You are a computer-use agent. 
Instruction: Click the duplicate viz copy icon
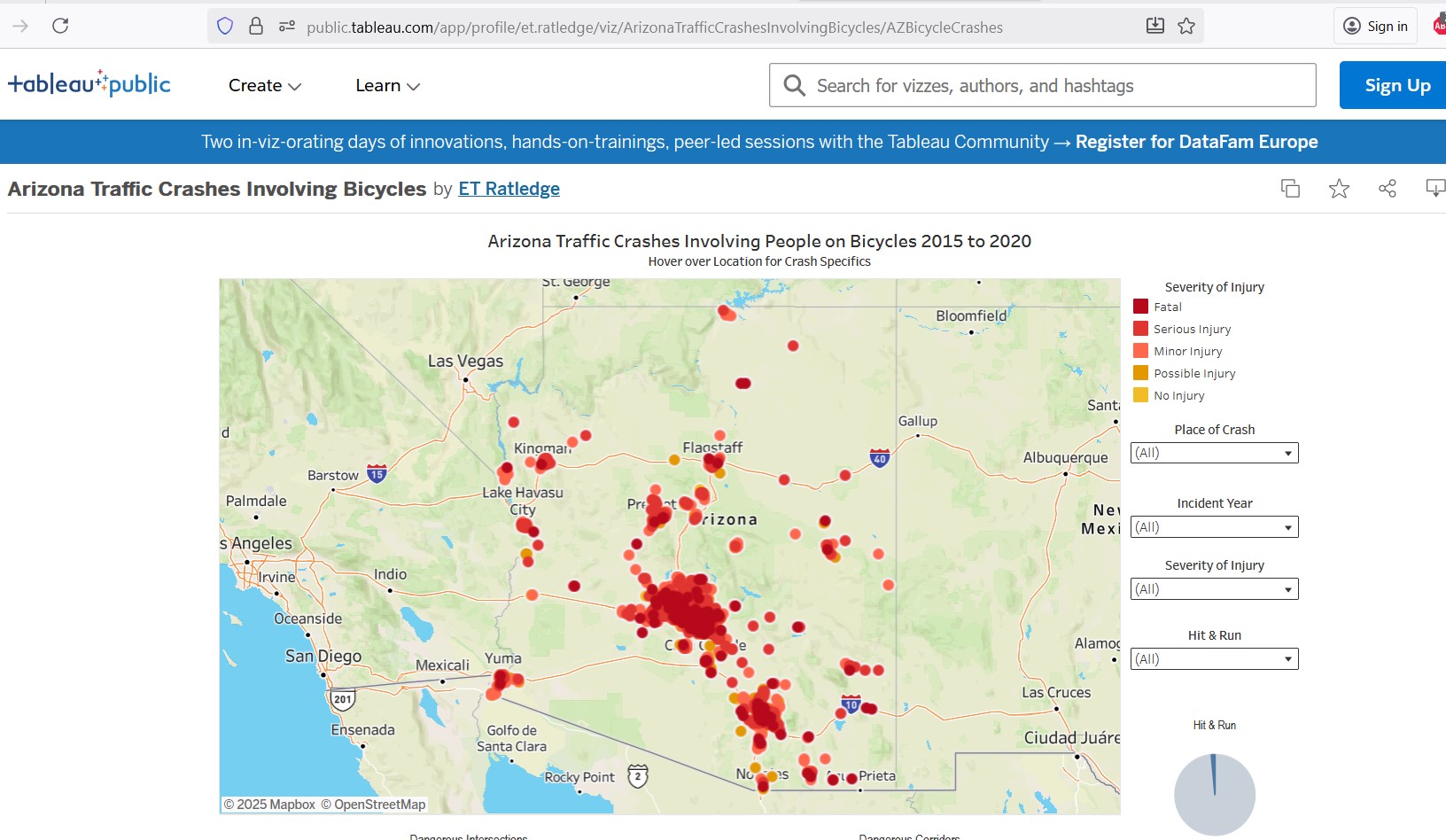pyautogui.click(x=1290, y=189)
